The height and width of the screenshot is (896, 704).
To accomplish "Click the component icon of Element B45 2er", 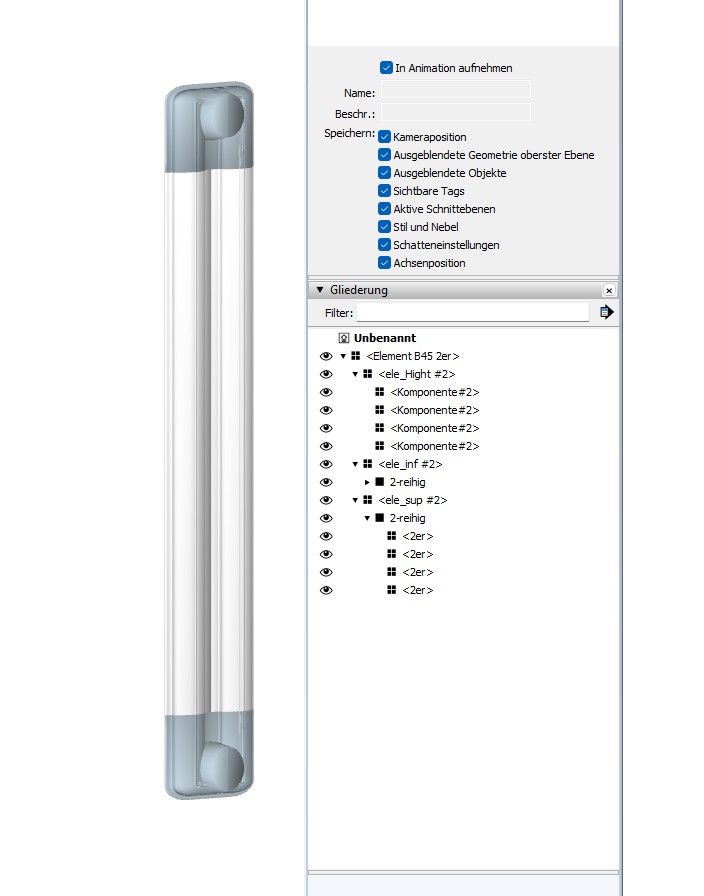I will pos(355,356).
